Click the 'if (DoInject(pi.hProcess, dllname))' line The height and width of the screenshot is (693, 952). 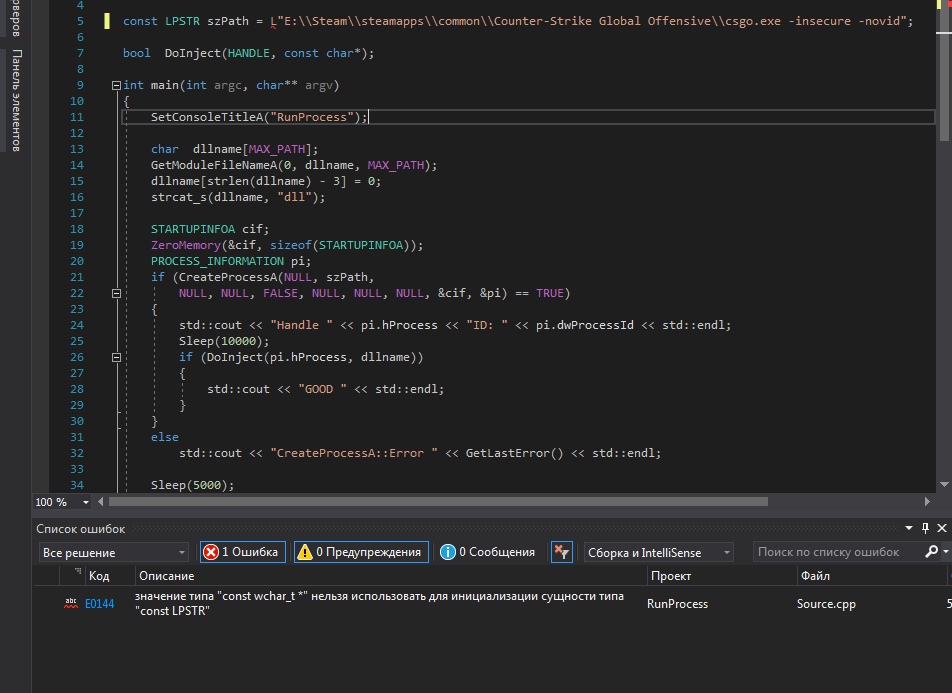click(x=301, y=358)
